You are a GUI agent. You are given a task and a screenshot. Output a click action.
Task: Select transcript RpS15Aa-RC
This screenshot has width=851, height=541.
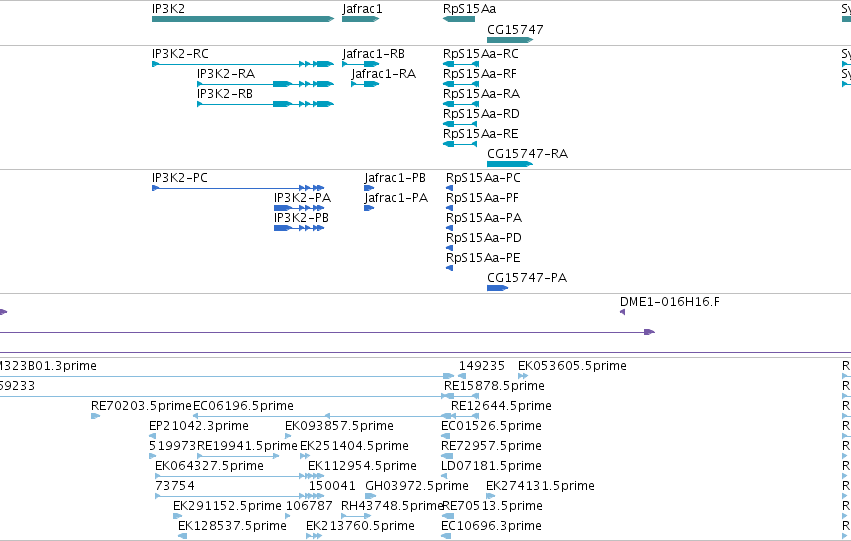coord(461,64)
